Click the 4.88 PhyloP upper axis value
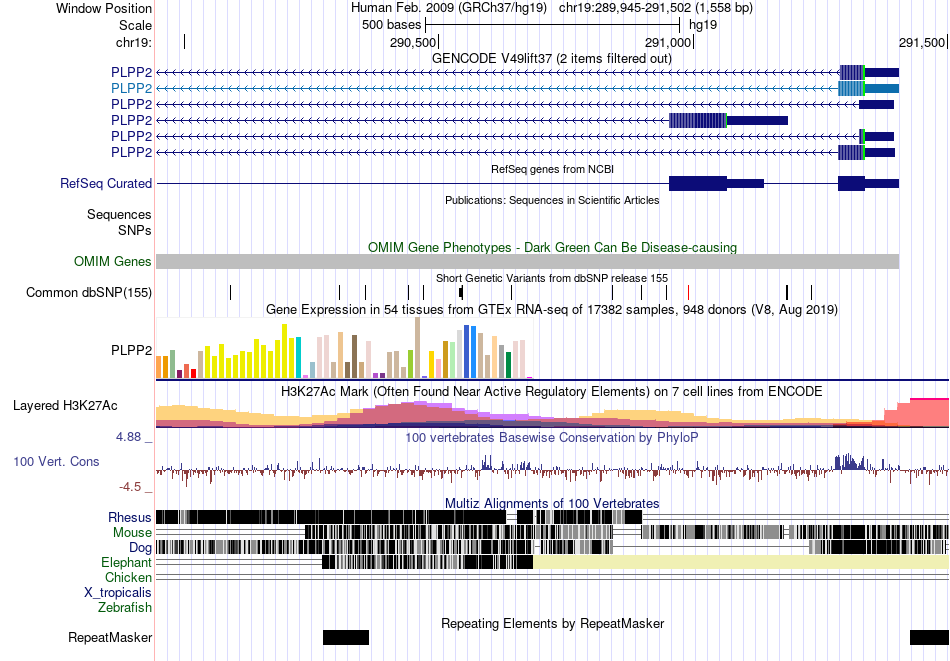The width and height of the screenshot is (950, 661). [x=128, y=437]
